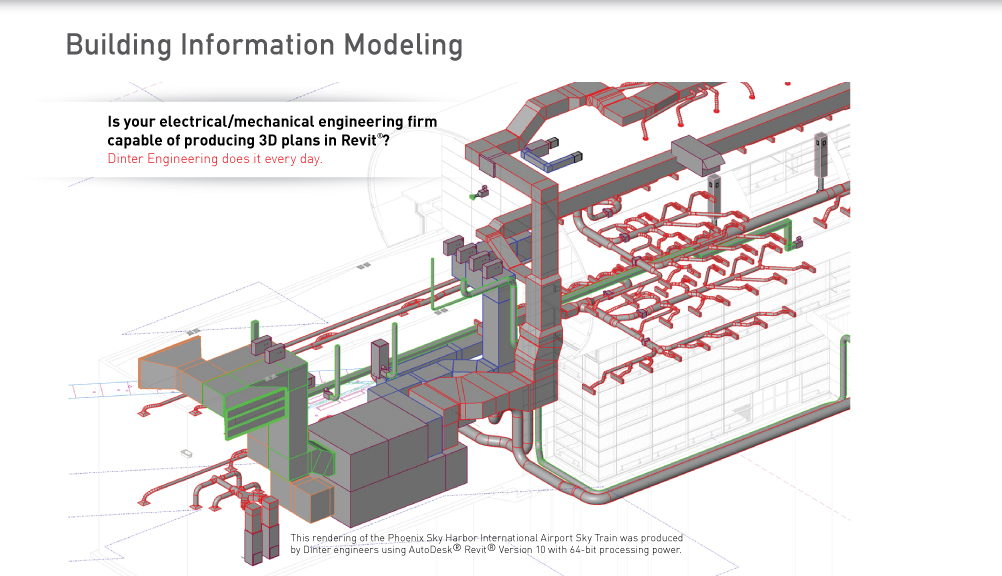Click the caption line mentioning AutoDesk Revit Version 10
Image resolution: width=1002 pixels, height=576 pixels.
click(486, 549)
